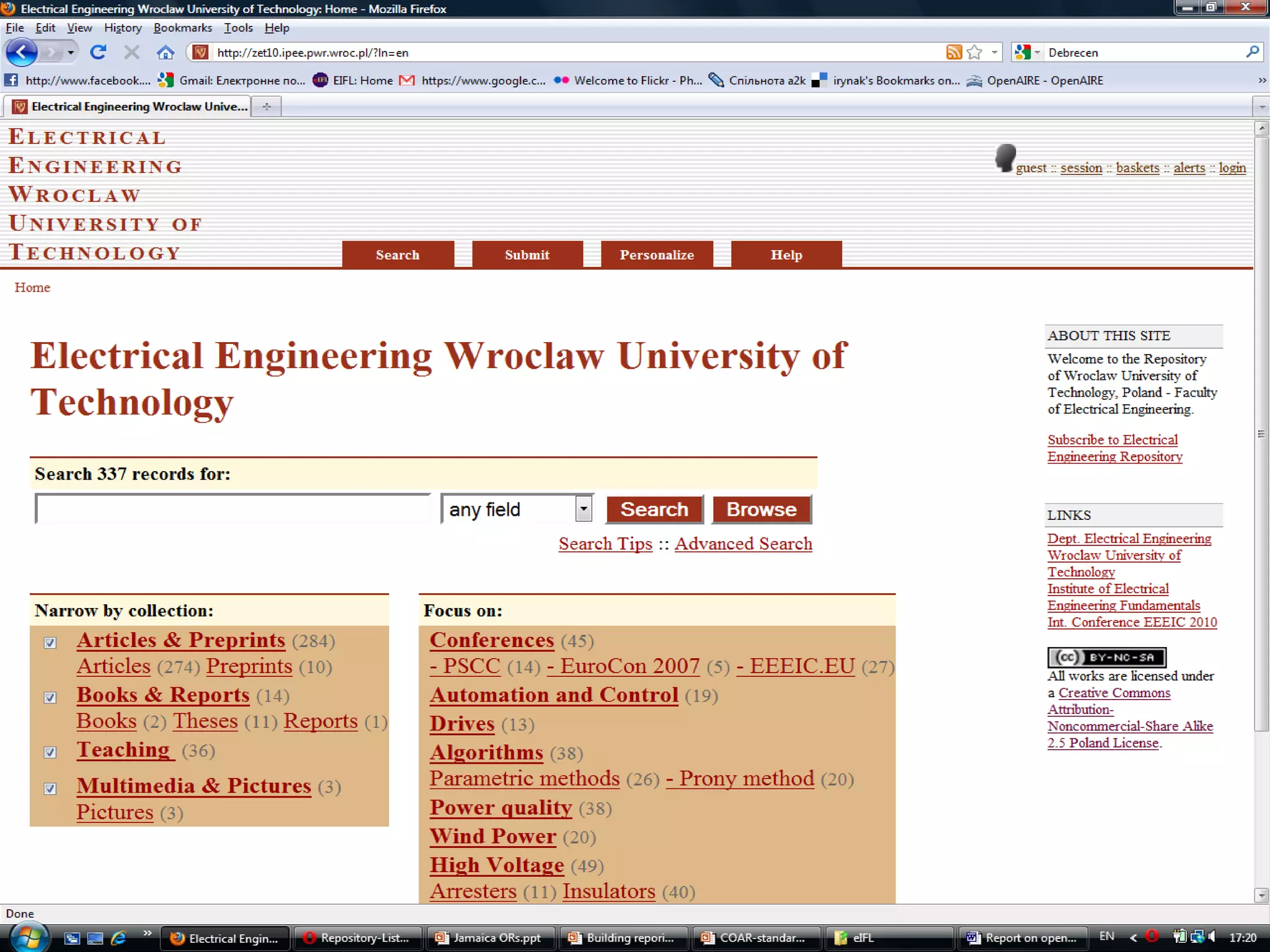
Task: Open a new tab with the plus icon
Action: point(267,107)
